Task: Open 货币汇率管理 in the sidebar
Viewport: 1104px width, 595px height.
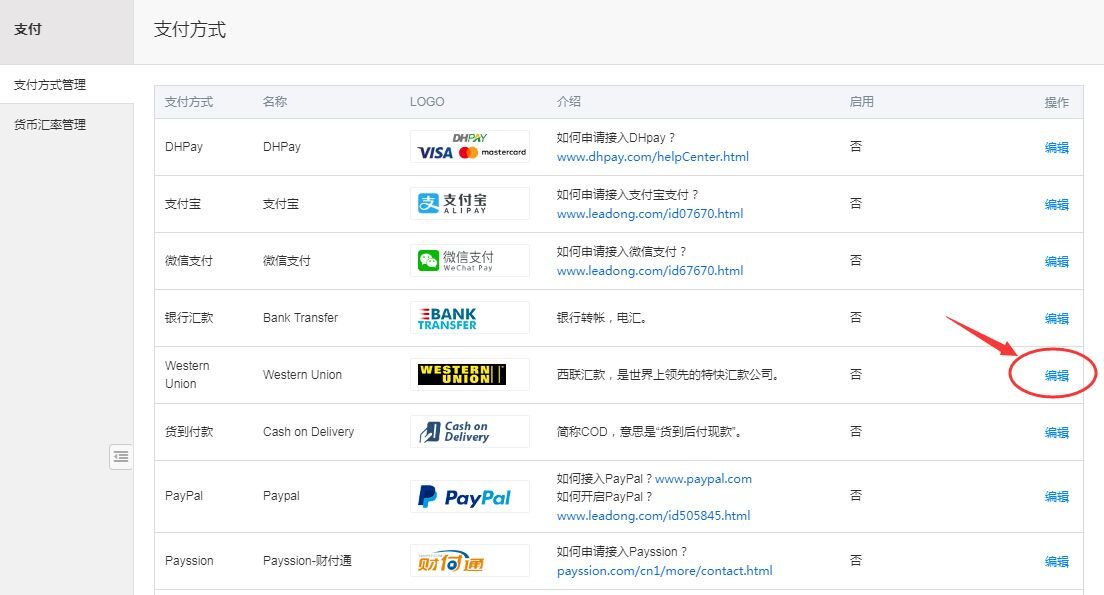Action: [50, 125]
